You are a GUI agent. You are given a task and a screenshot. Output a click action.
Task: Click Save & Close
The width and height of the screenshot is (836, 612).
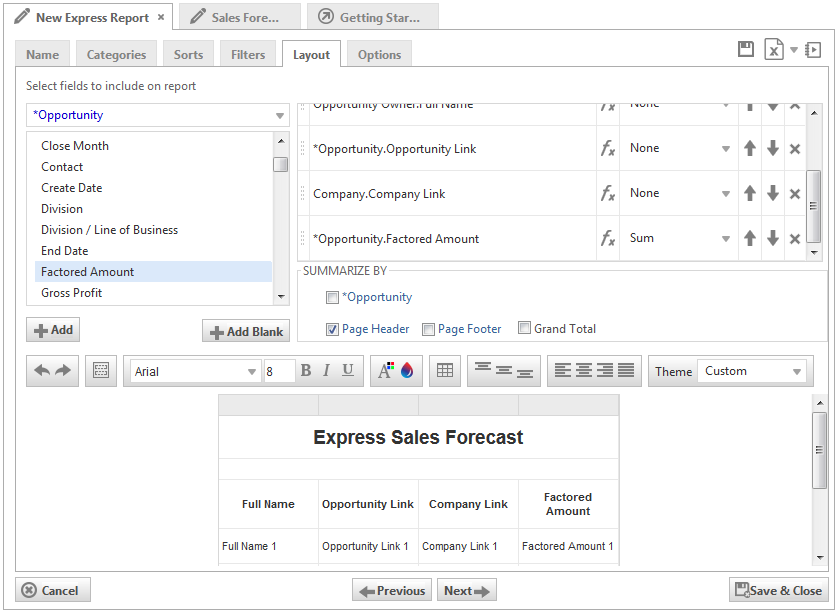[779, 590]
